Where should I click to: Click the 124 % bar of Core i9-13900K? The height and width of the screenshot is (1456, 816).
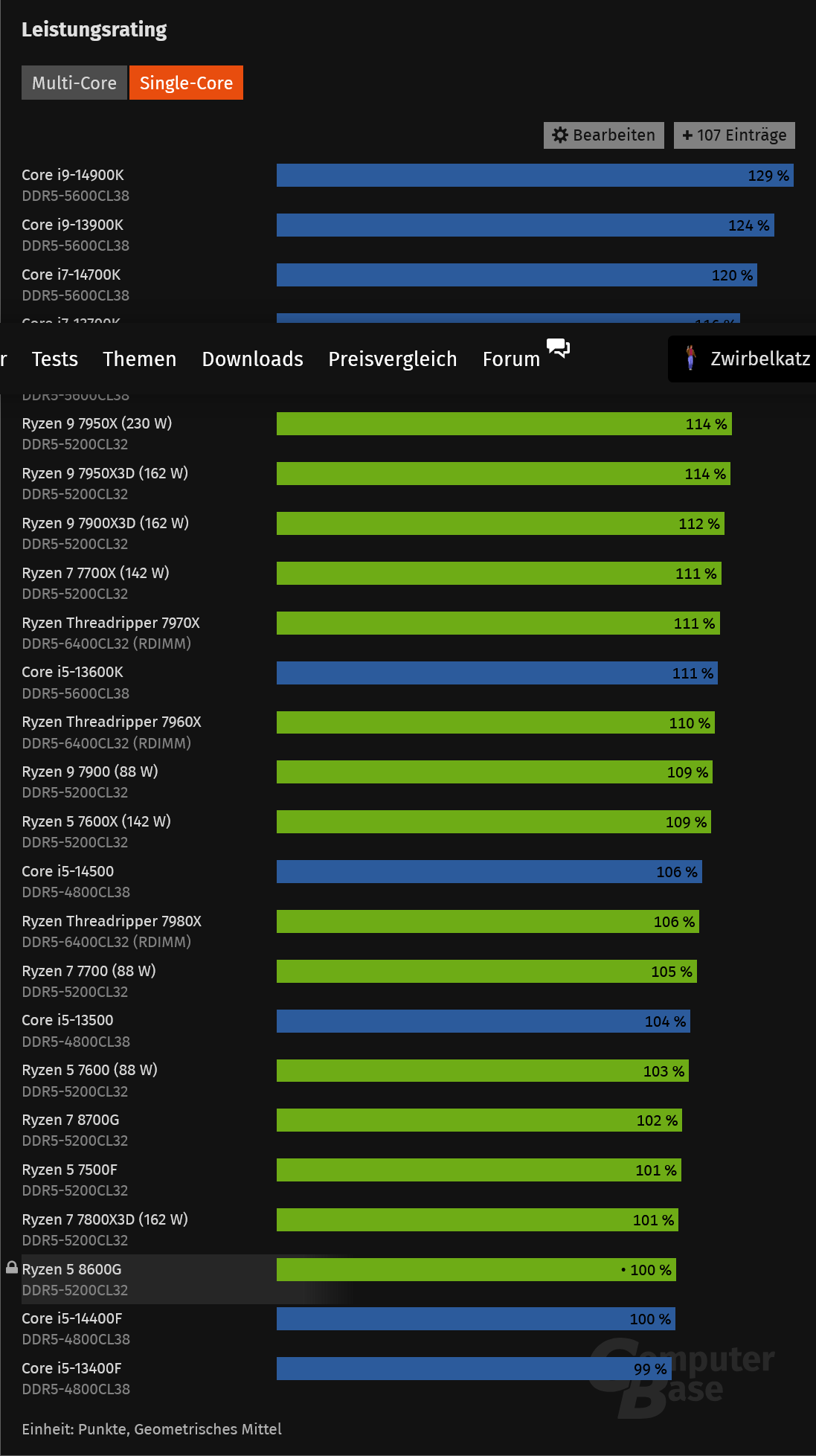coord(525,225)
